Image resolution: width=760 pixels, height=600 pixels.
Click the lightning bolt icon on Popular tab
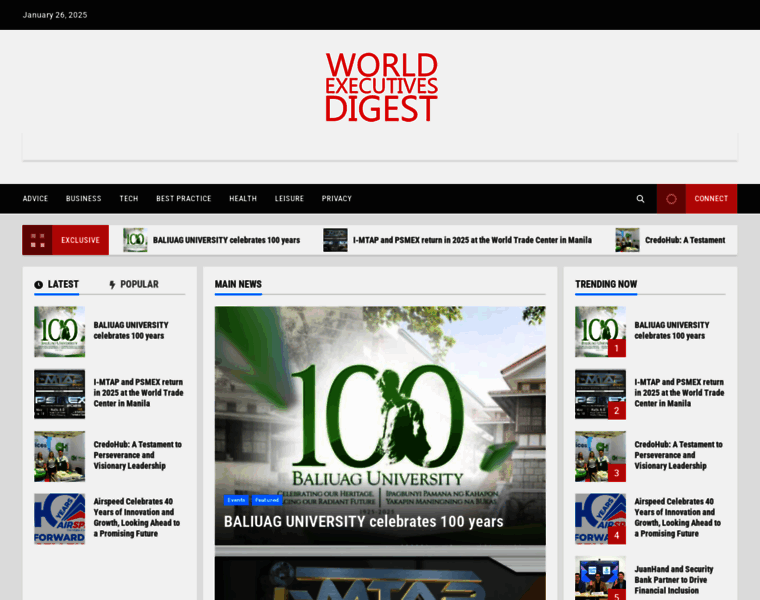[x=112, y=284]
